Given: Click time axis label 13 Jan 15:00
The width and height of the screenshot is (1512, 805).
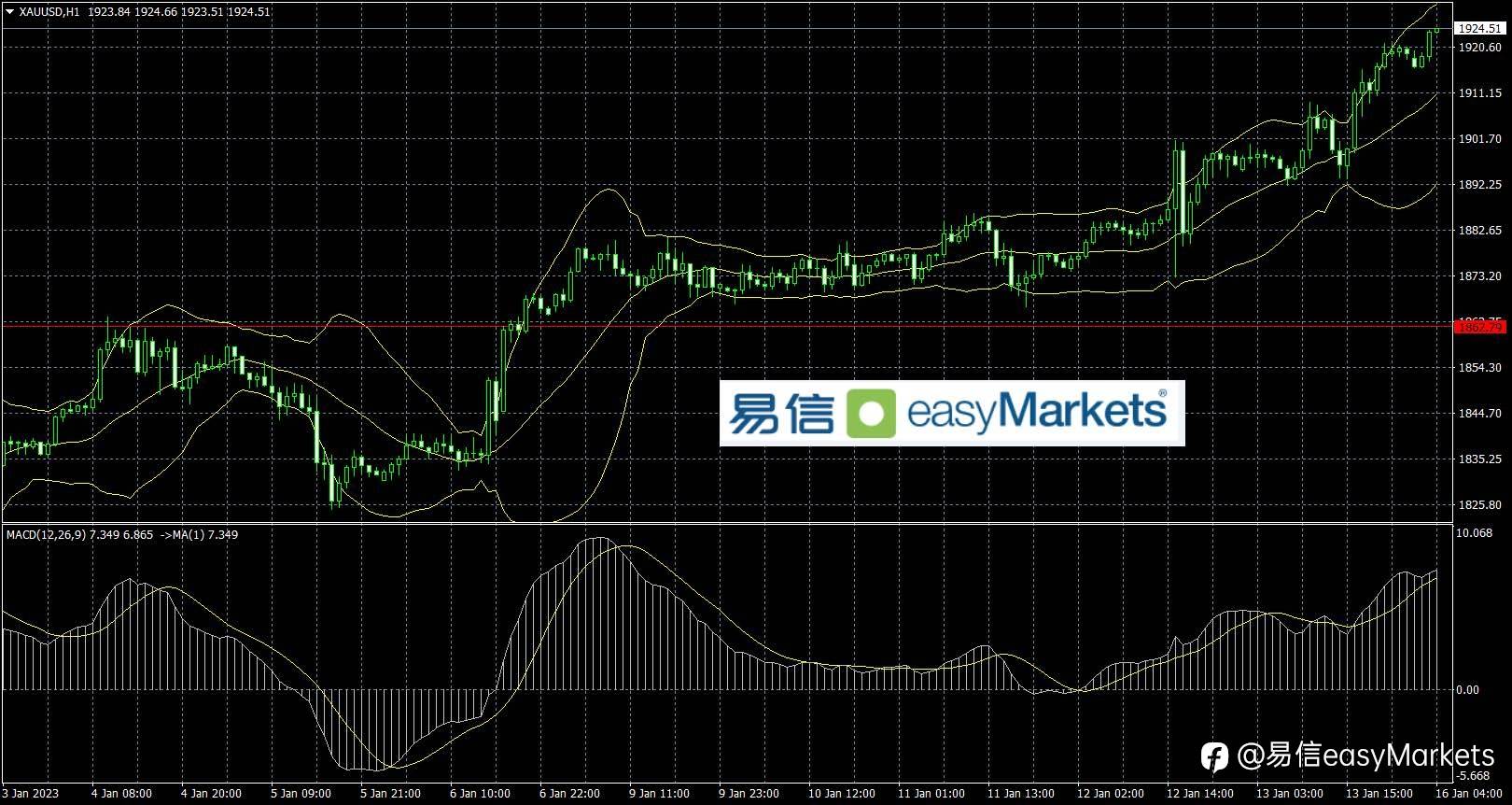Looking at the screenshot, I should (x=1379, y=794).
